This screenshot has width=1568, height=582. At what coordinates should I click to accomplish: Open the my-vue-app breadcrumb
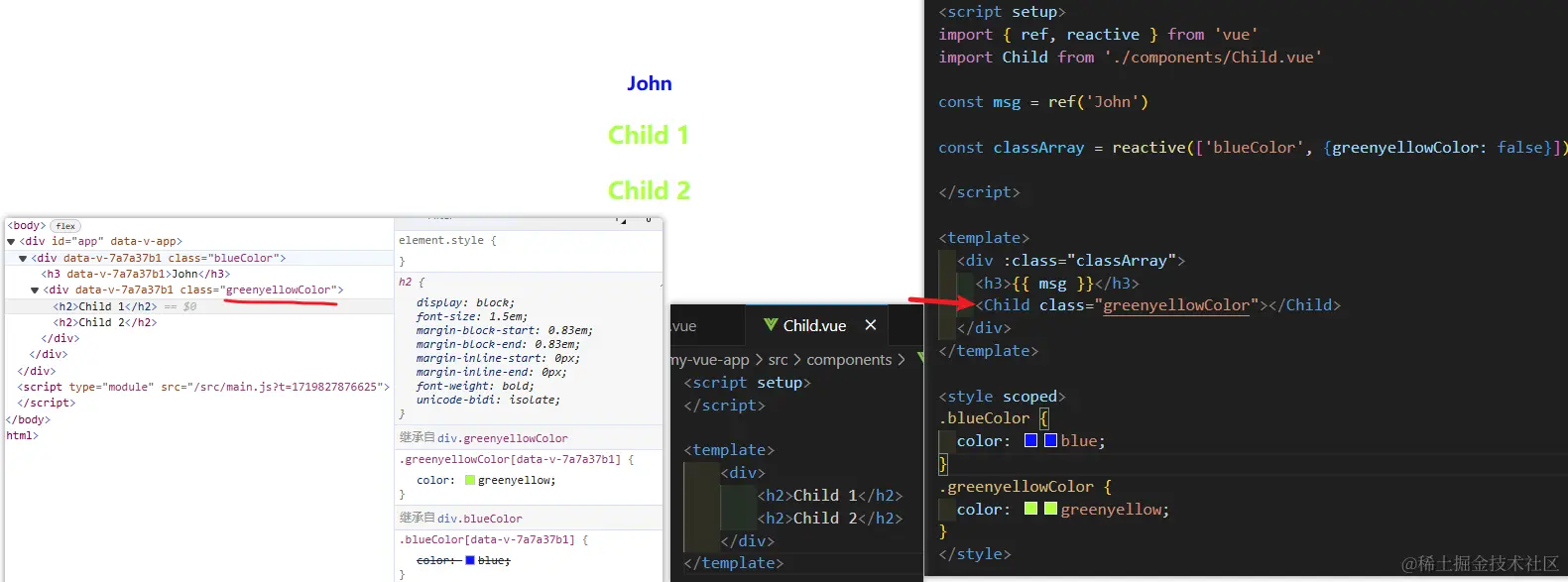coord(710,360)
